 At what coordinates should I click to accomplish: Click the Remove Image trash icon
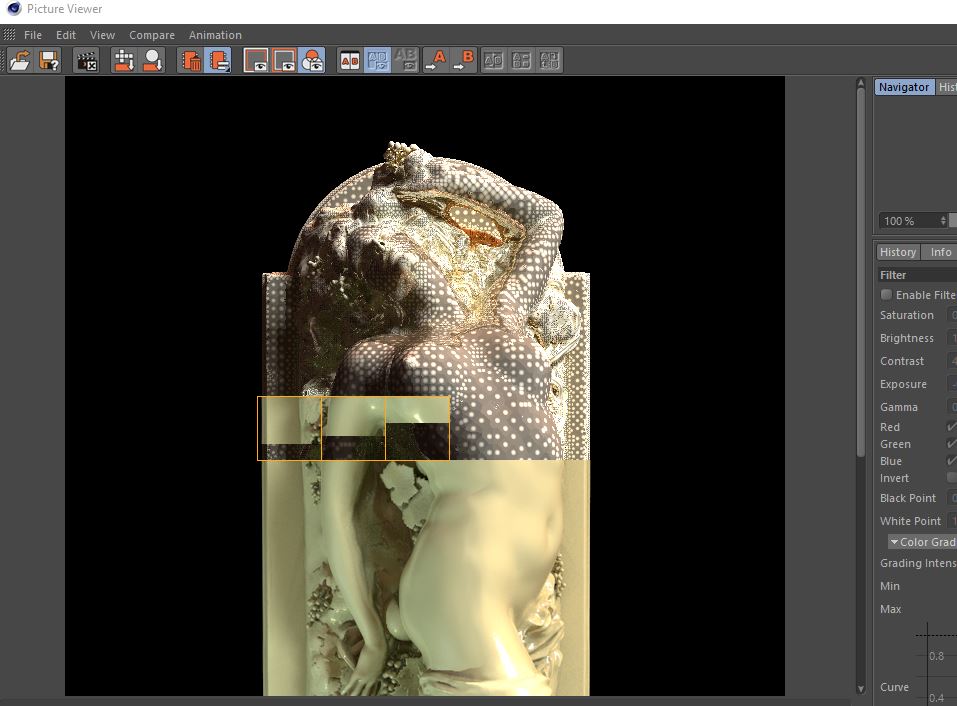point(190,60)
